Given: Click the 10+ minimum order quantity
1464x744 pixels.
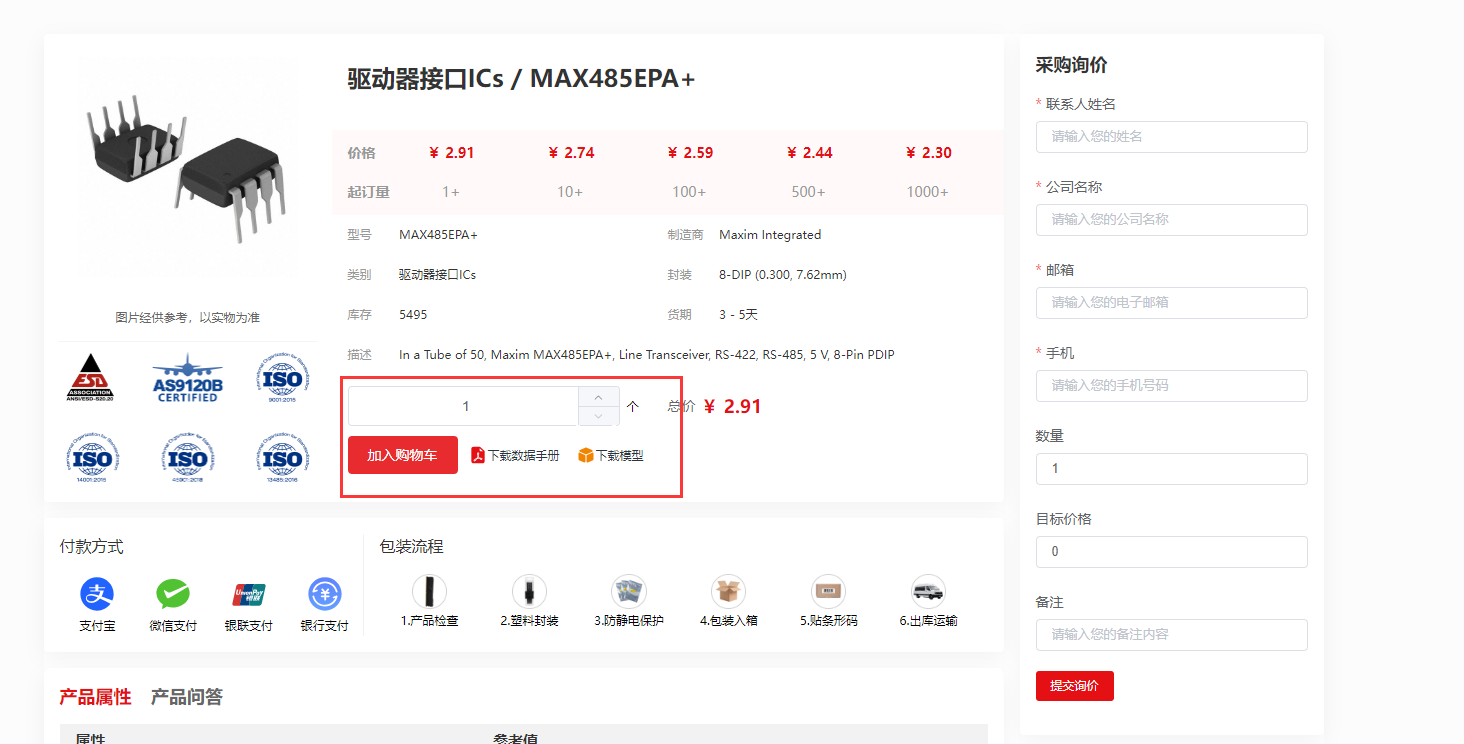Looking at the screenshot, I should (x=570, y=192).
